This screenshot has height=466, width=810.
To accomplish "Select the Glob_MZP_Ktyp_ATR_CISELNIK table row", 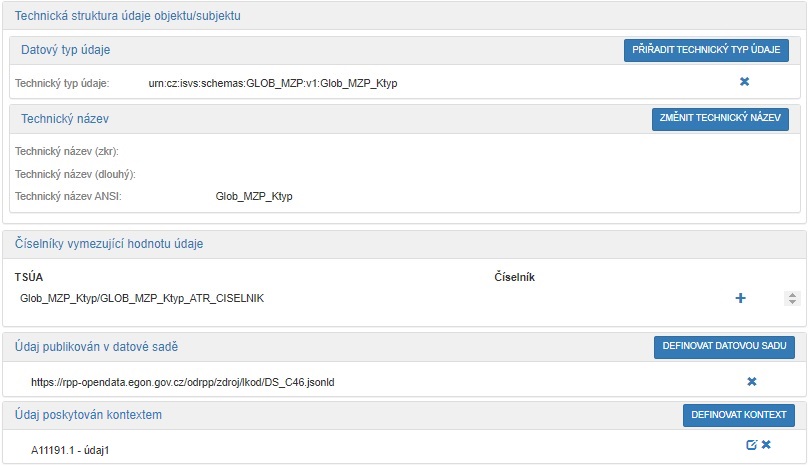I will (x=142, y=298).
